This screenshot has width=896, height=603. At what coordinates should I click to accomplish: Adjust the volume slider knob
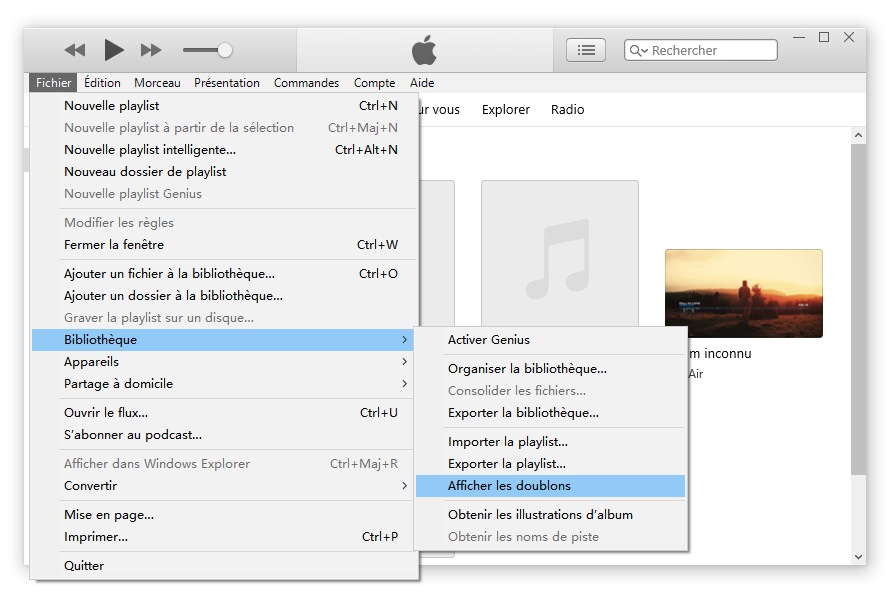tap(225, 50)
